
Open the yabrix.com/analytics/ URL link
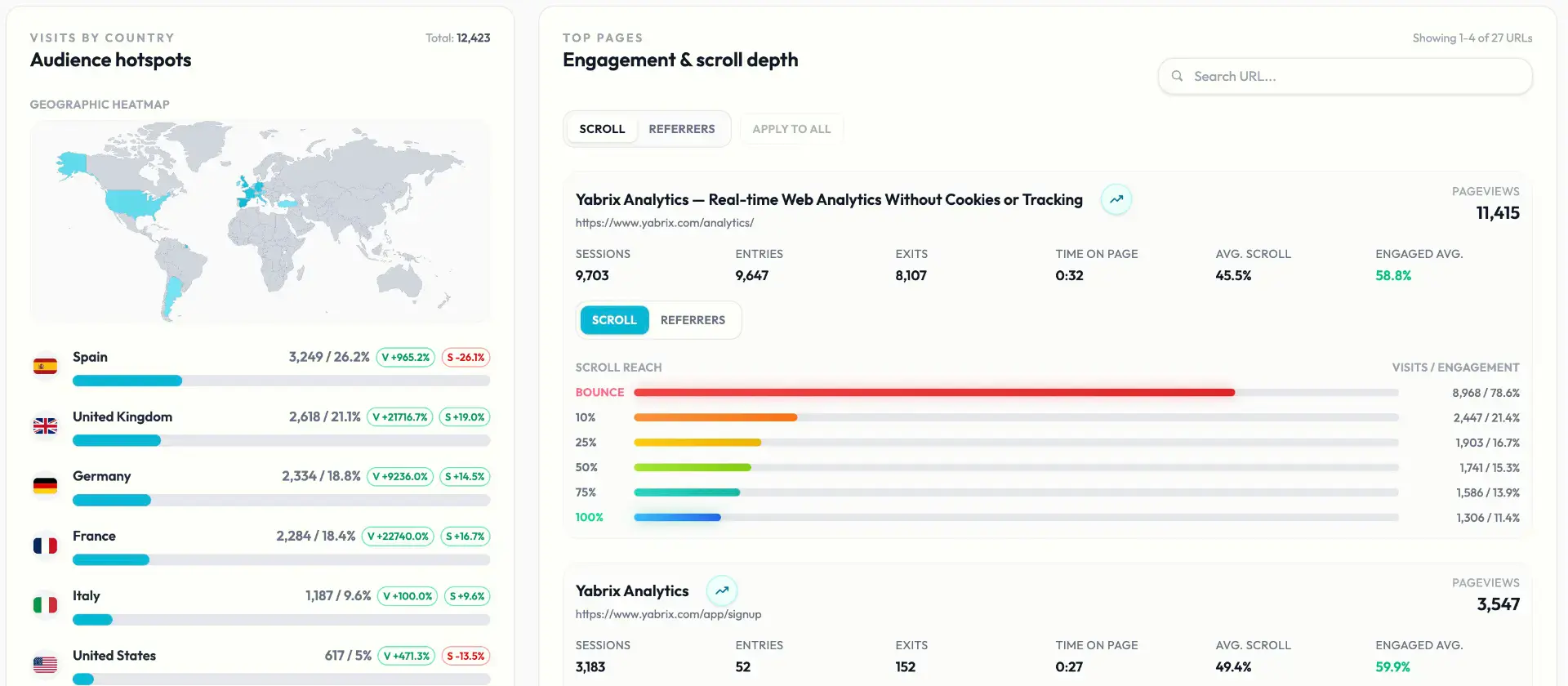coord(664,223)
